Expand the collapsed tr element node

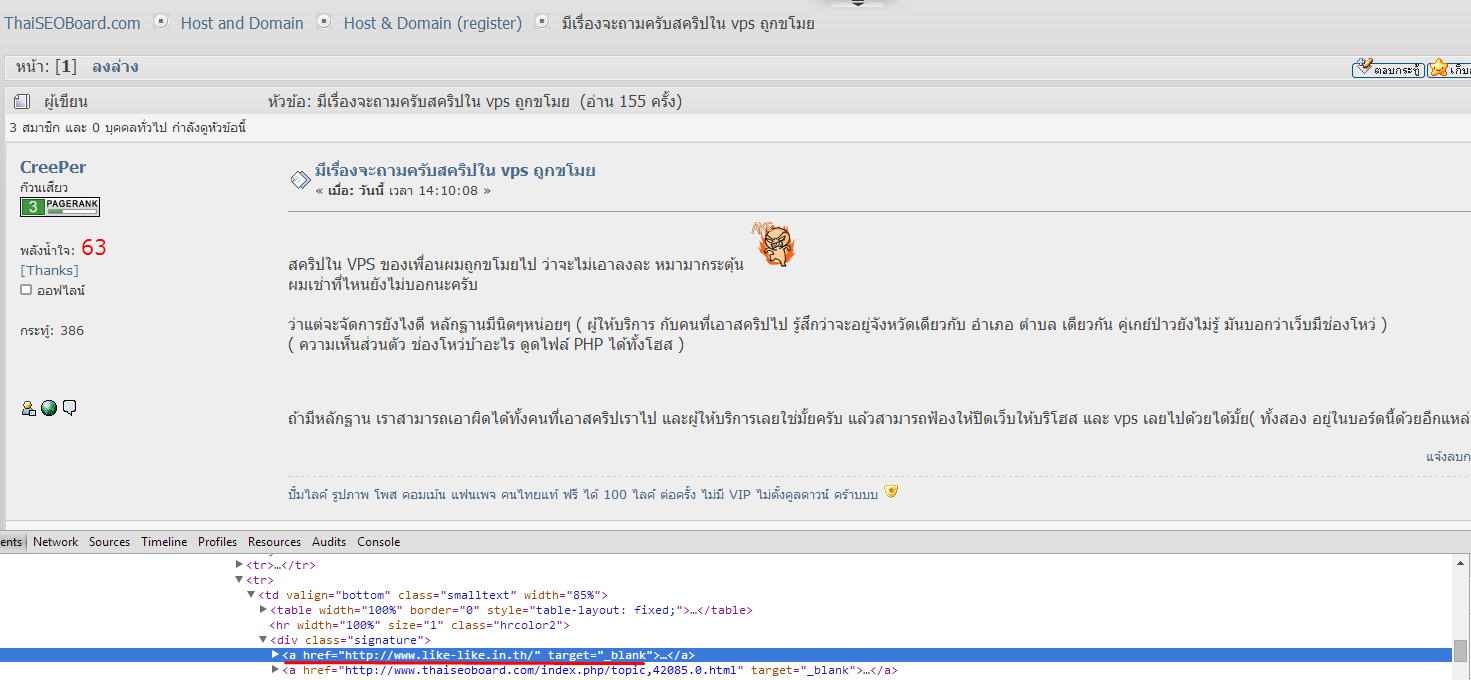pyautogui.click(x=239, y=564)
